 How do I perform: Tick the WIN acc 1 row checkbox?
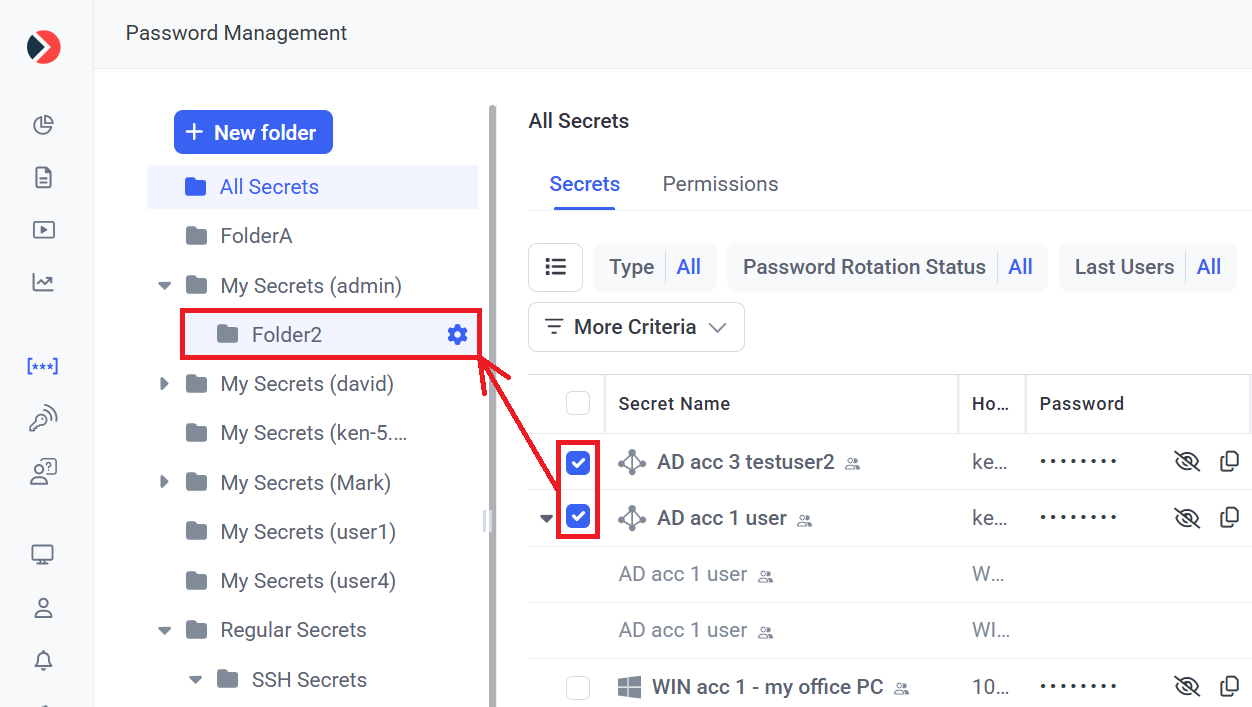point(578,688)
